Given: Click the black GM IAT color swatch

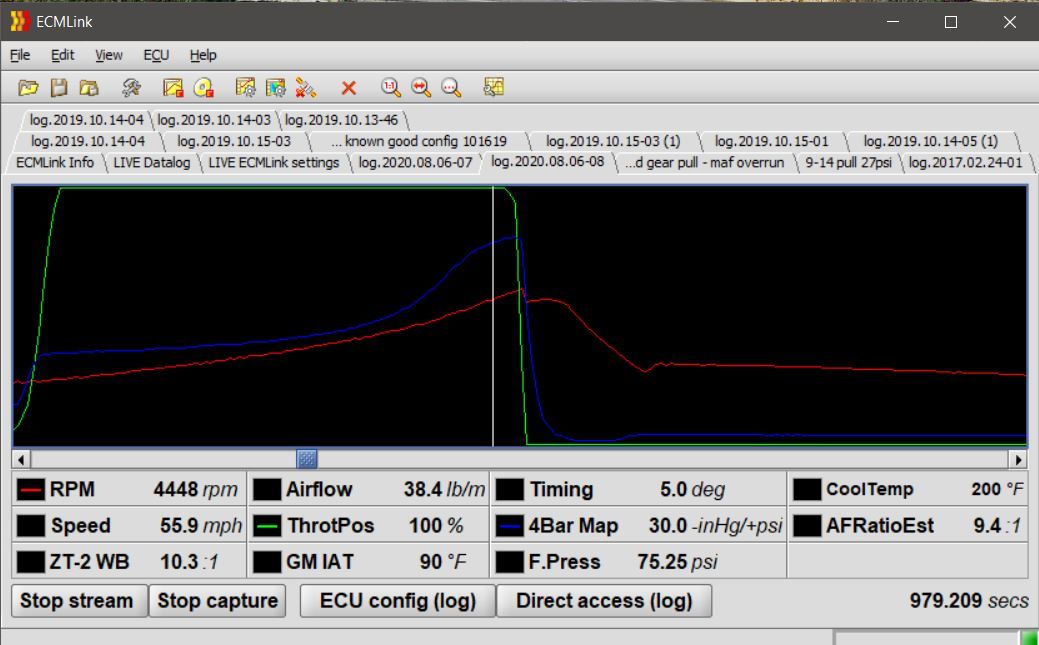Looking at the screenshot, I should pyautogui.click(x=268, y=562).
